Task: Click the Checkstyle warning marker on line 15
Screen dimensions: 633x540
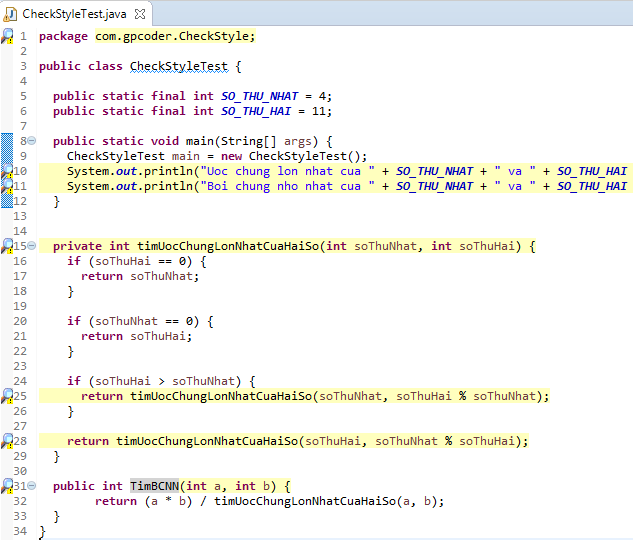Action: (7, 246)
